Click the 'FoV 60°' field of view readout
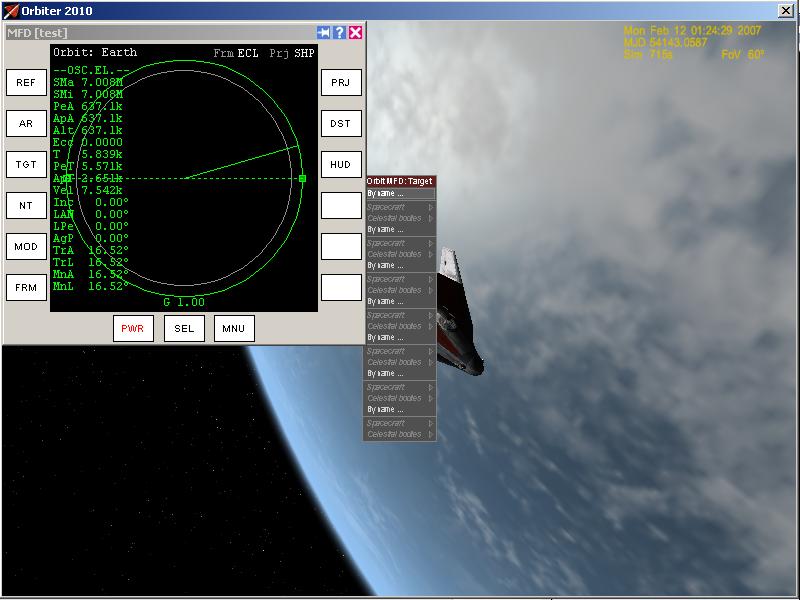The height and width of the screenshot is (600, 800). (x=743, y=54)
